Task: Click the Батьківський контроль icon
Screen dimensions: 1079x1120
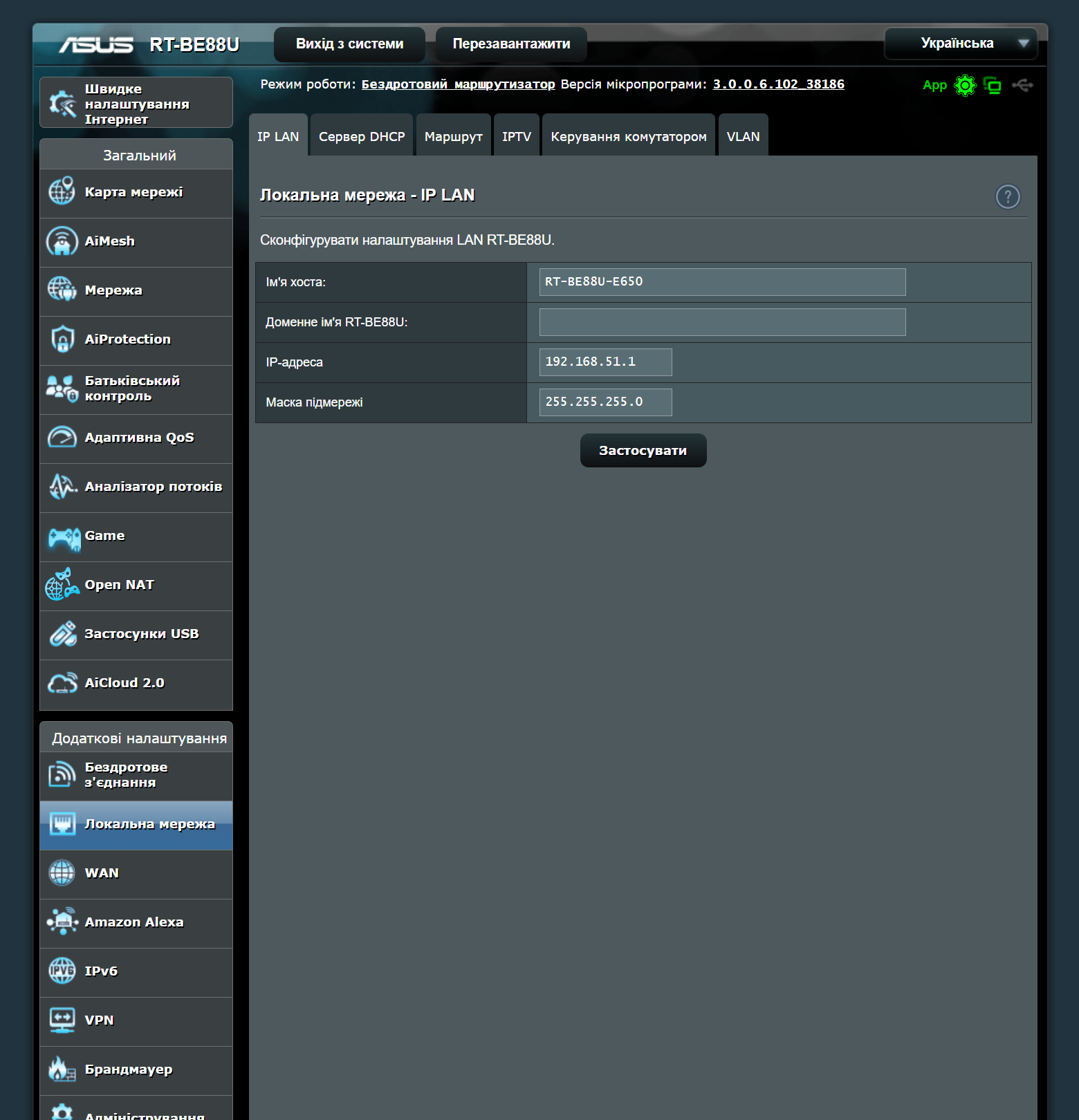Action: pos(62,388)
